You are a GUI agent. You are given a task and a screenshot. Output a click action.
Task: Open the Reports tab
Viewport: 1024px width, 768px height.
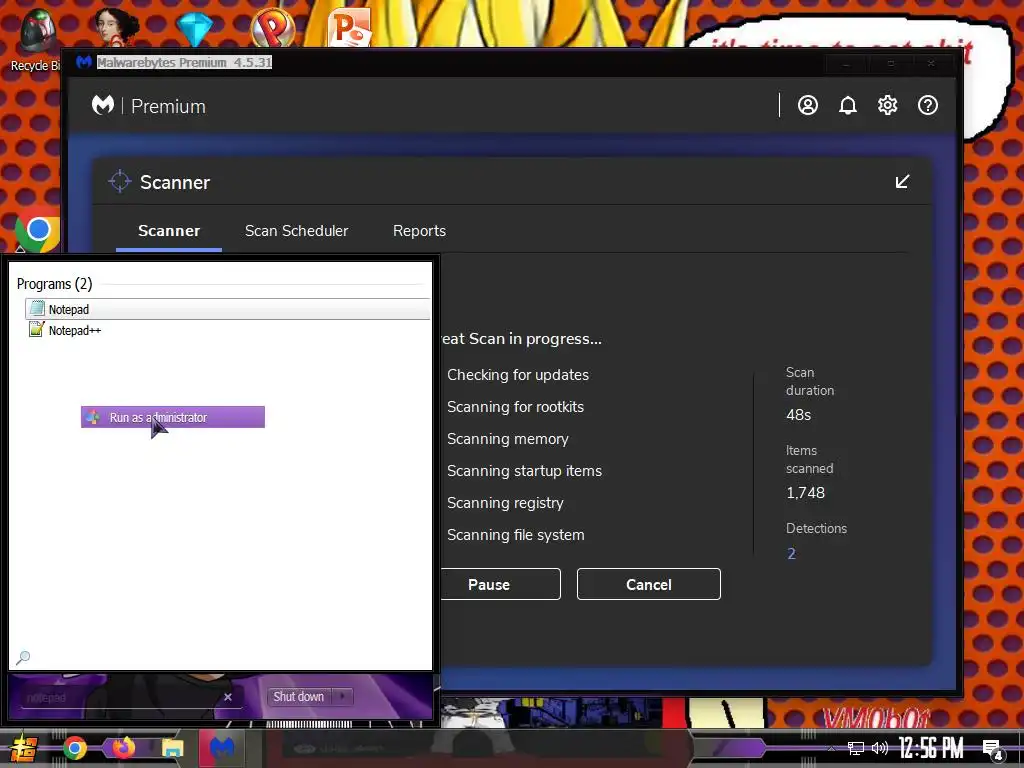tap(419, 231)
